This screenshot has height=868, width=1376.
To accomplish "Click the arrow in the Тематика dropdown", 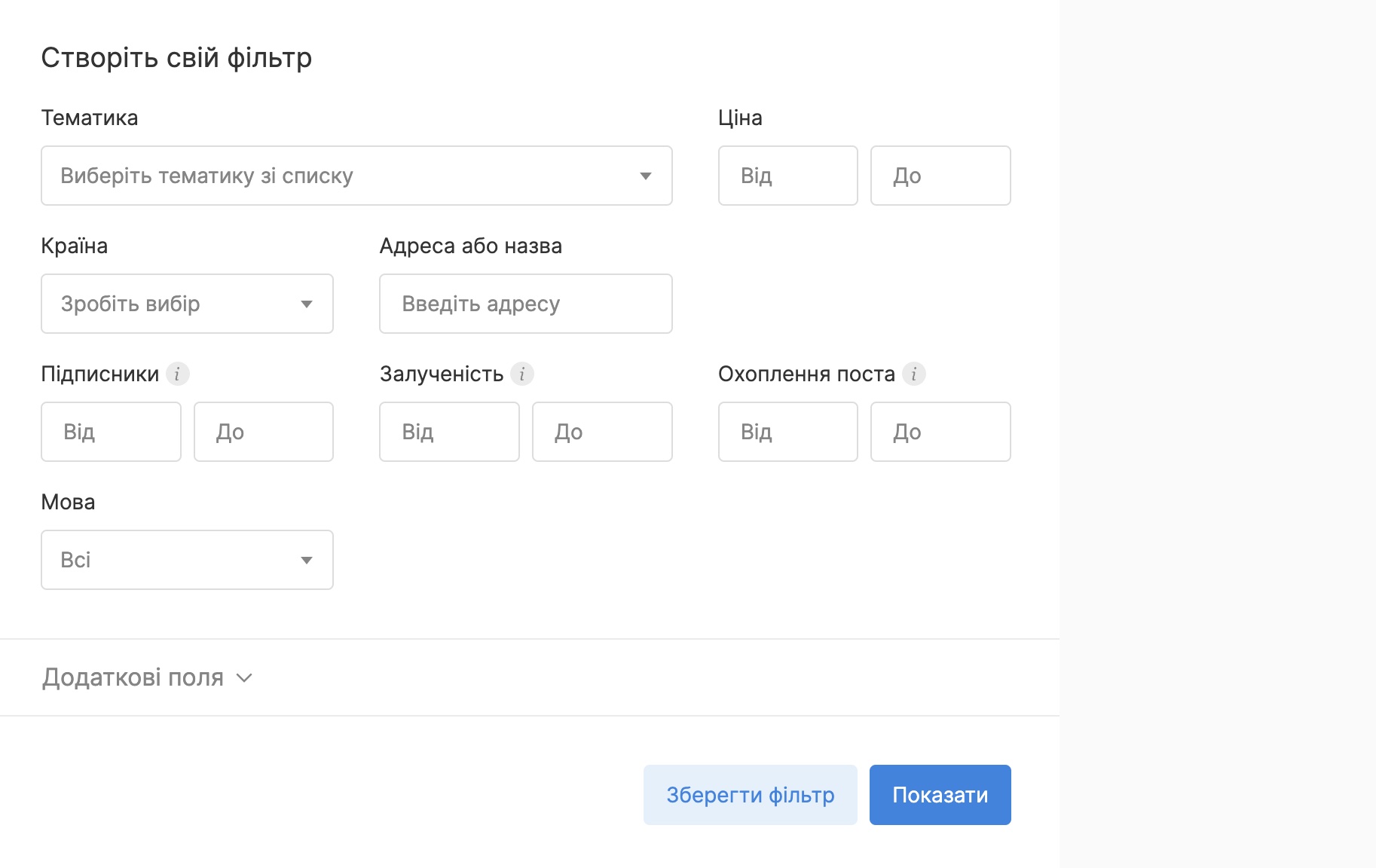I will 646,176.
